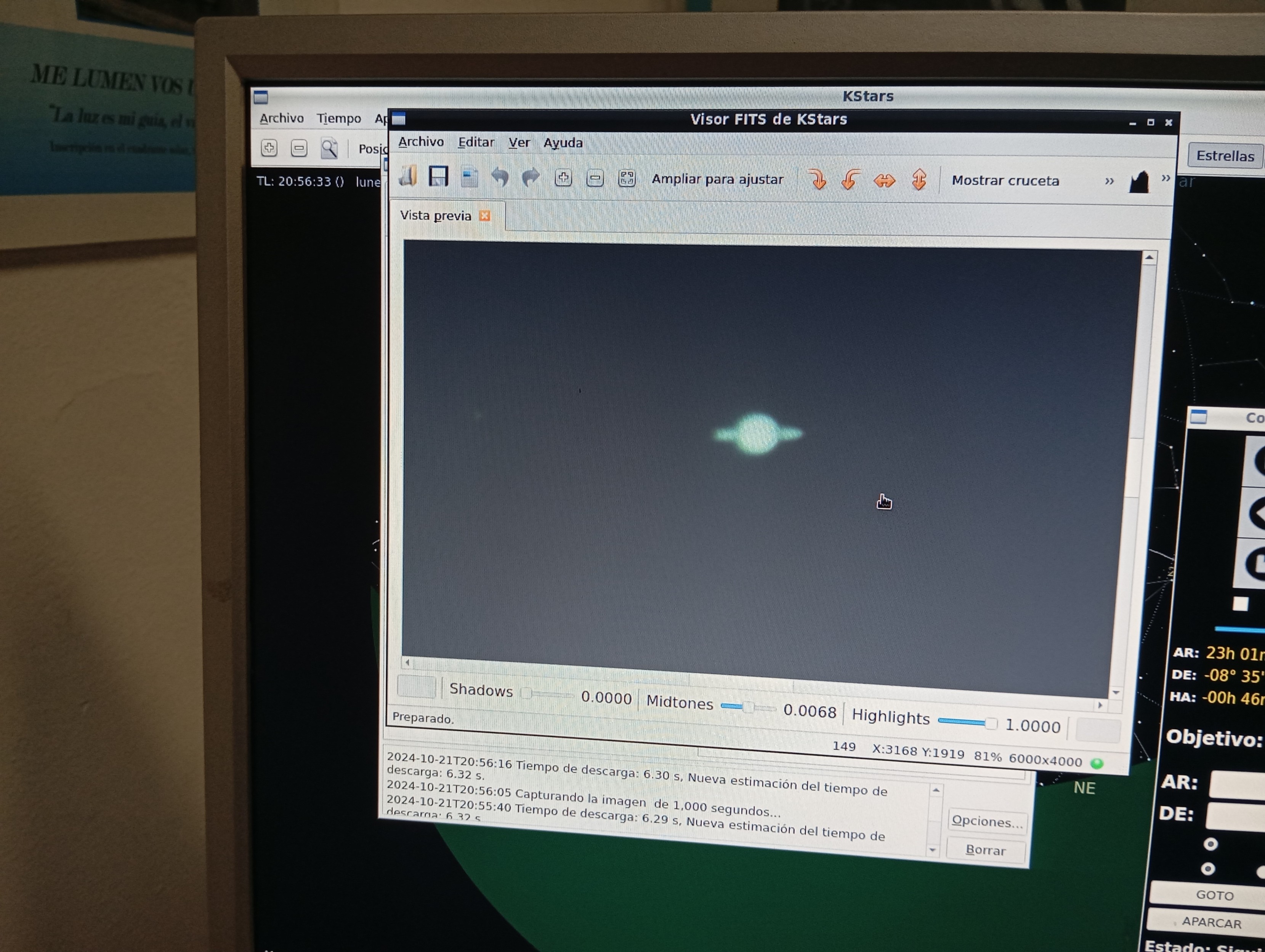
Task: Click the FITS header document icon
Action: (x=470, y=177)
